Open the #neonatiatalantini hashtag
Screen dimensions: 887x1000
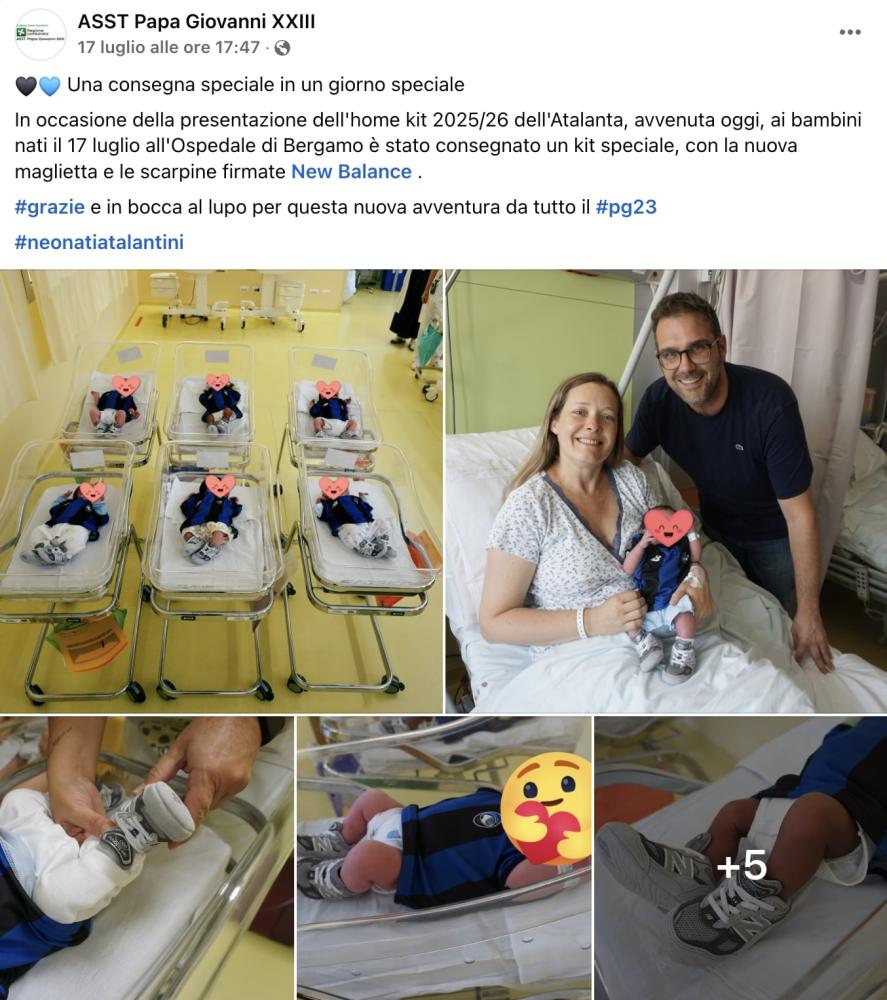pos(99,242)
